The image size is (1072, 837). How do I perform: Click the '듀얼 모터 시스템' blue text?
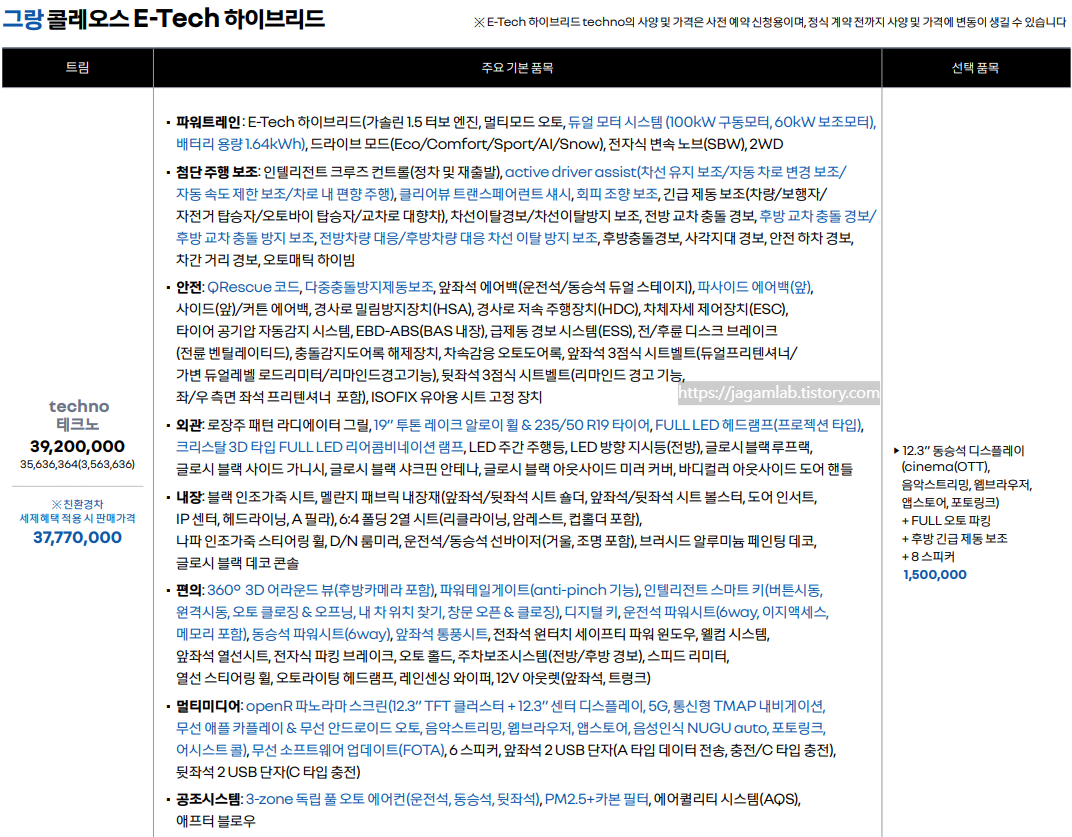[615, 122]
